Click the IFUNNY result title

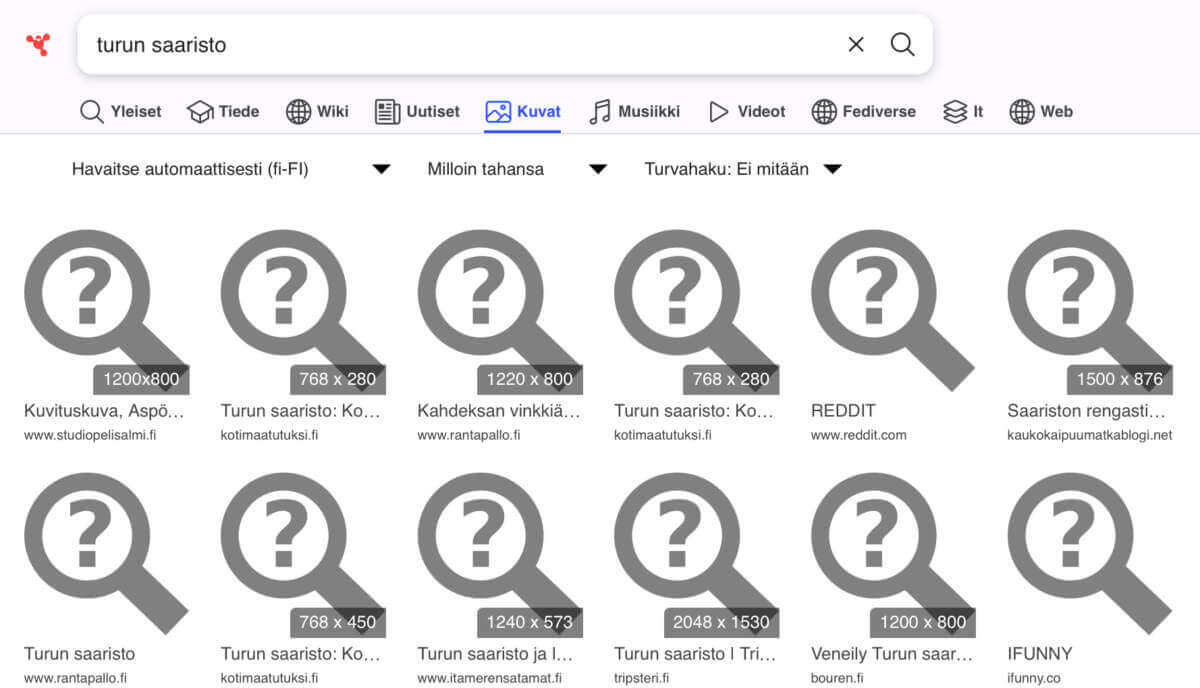click(x=1040, y=654)
